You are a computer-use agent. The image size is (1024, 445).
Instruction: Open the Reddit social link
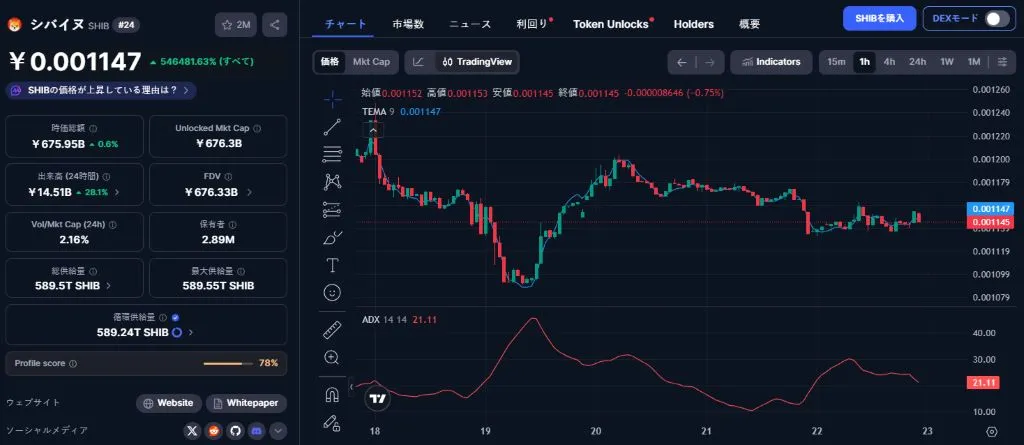tap(214, 431)
